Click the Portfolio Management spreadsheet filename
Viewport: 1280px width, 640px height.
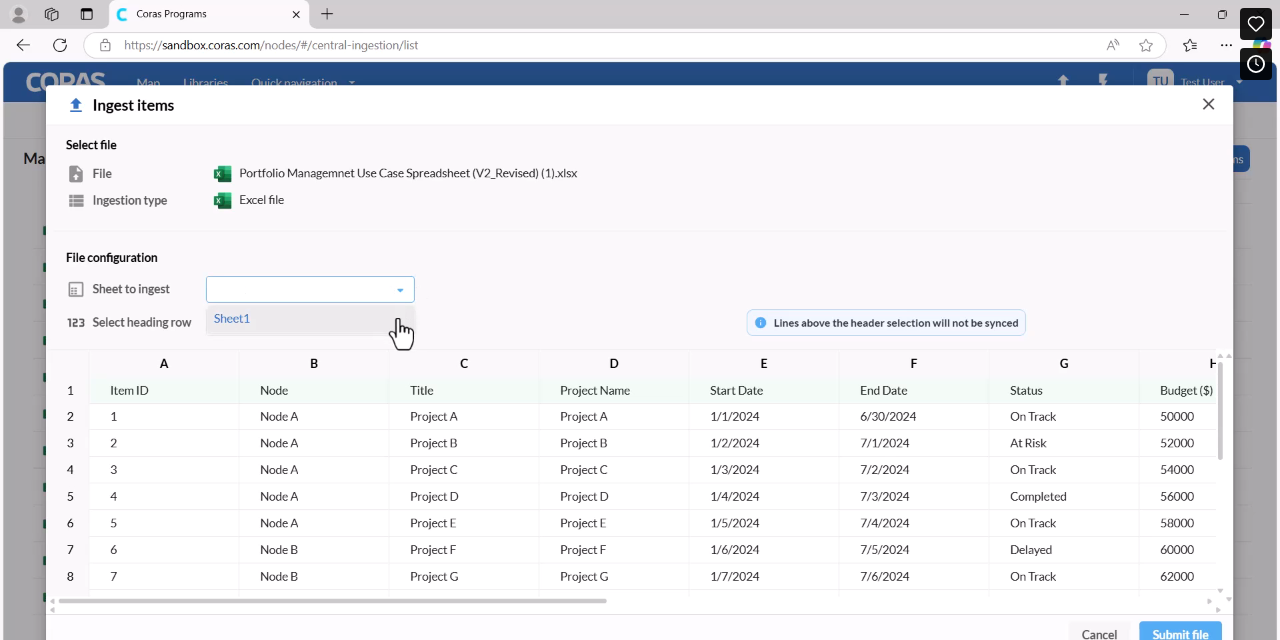tap(408, 174)
